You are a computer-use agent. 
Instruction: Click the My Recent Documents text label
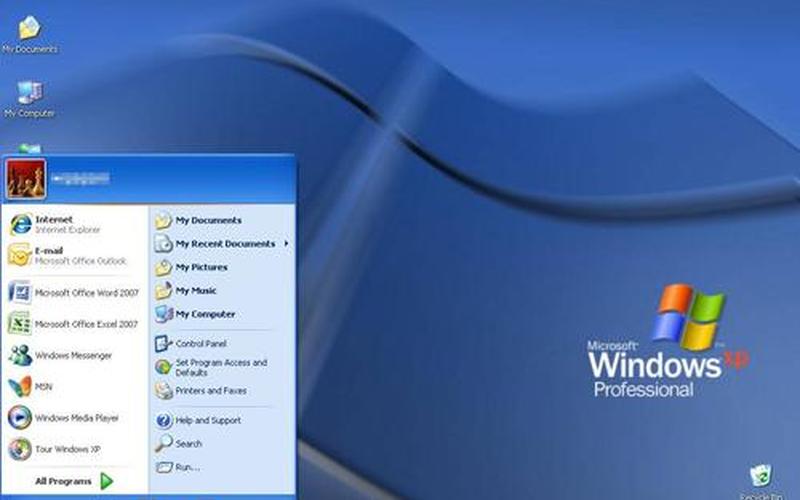[225, 244]
